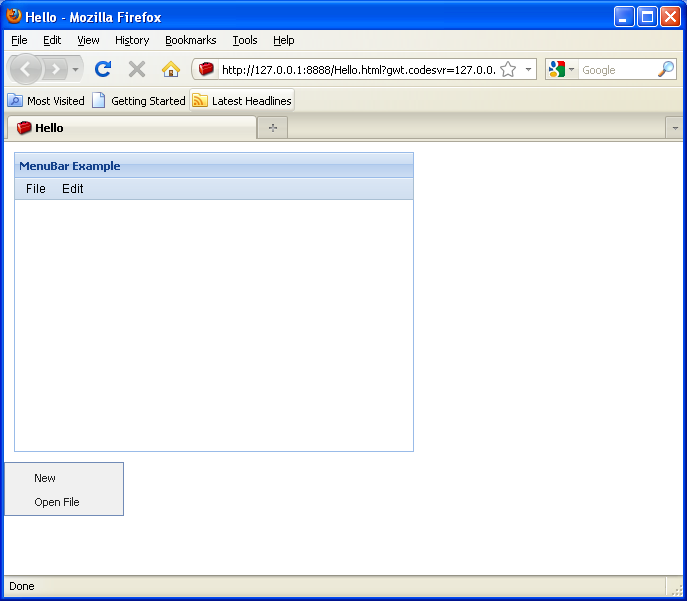The width and height of the screenshot is (687, 601).
Task: Open the Getting Started bookmark
Action: tap(139, 101)
